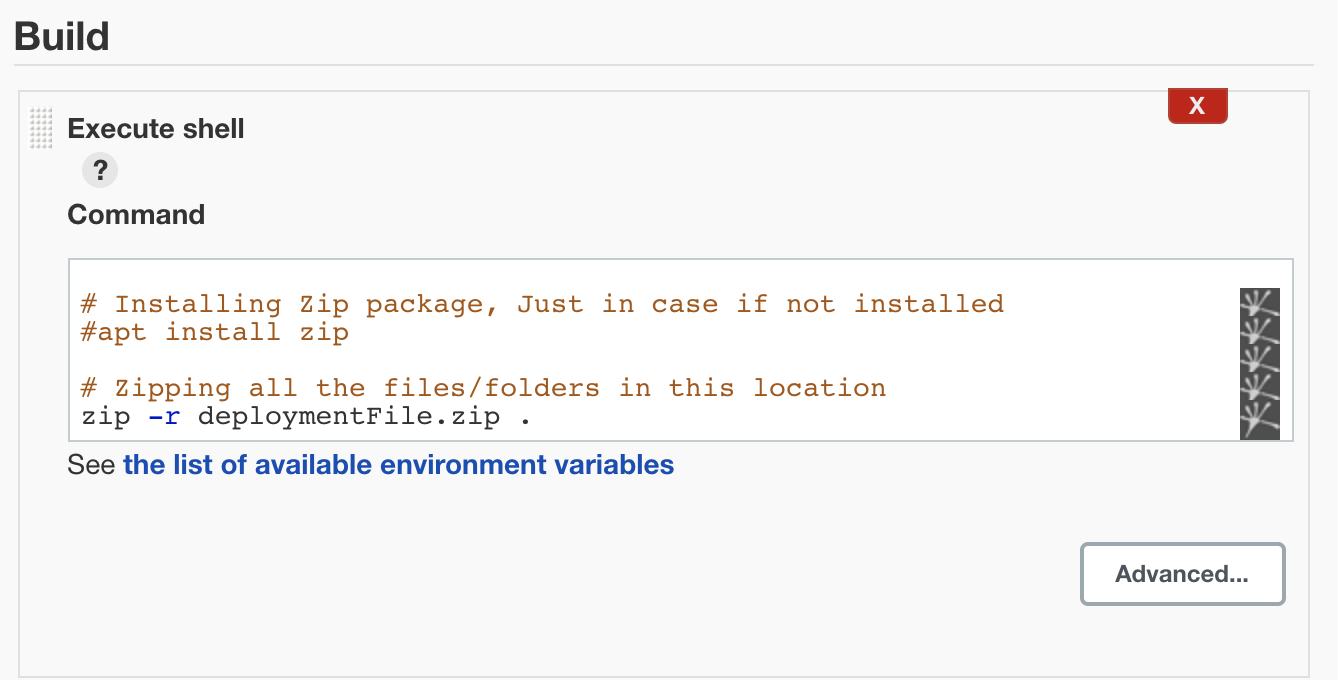Click the Execute shell step title
Viewport: 1338px width, 680px height.
pyautogui.click(x=156, y=128)
